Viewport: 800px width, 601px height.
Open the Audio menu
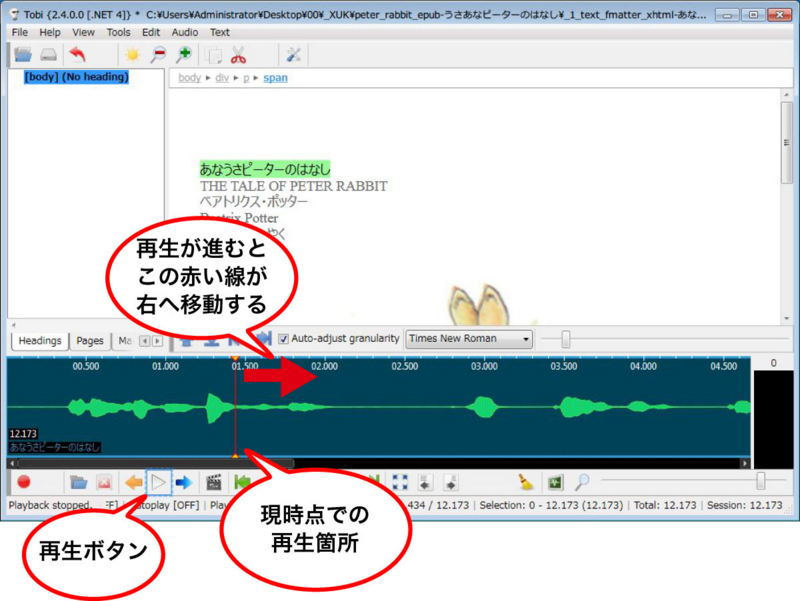pyautogui.click(x=183, y=32)
